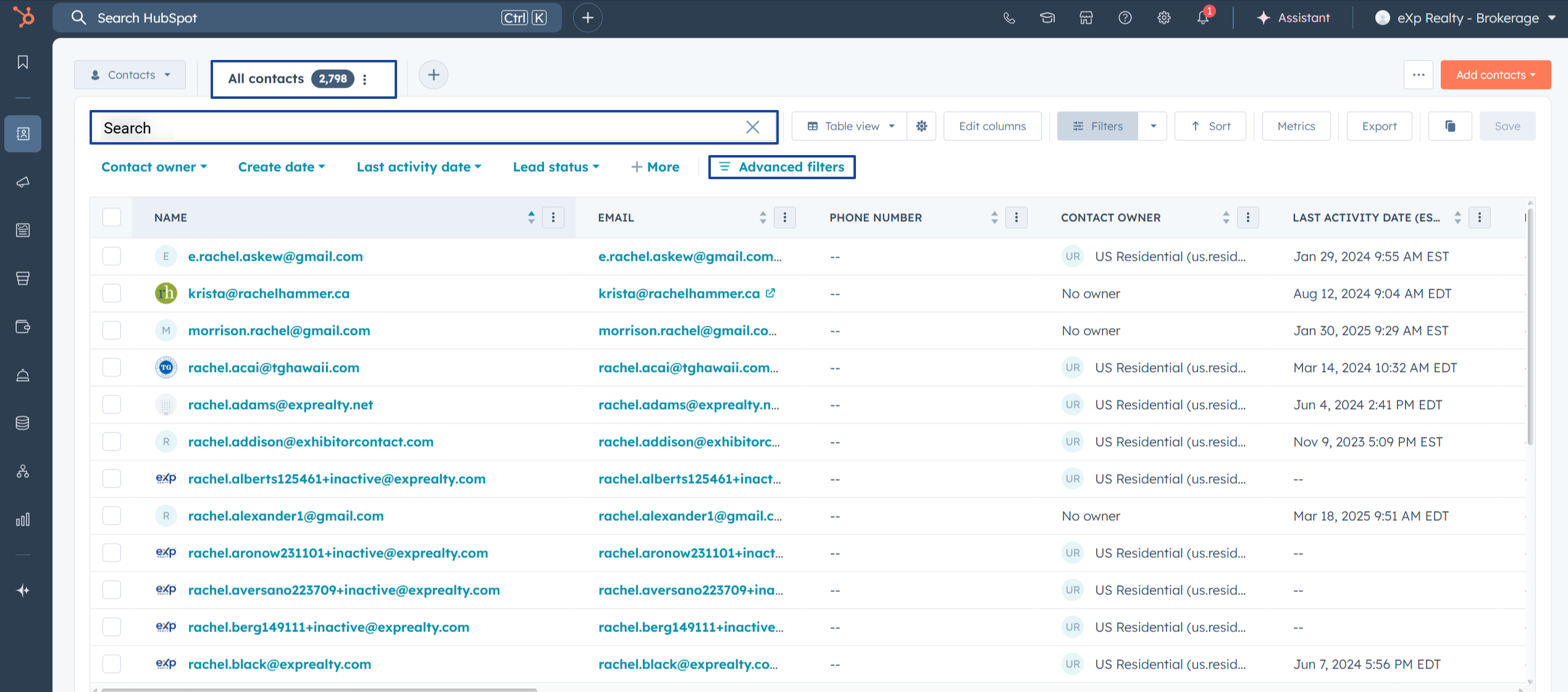Image resolution: width=1568 pixels, height=692 pixels.
Task: Expand the Contact owner filter dropdown
Action: (x=154, y=167)
